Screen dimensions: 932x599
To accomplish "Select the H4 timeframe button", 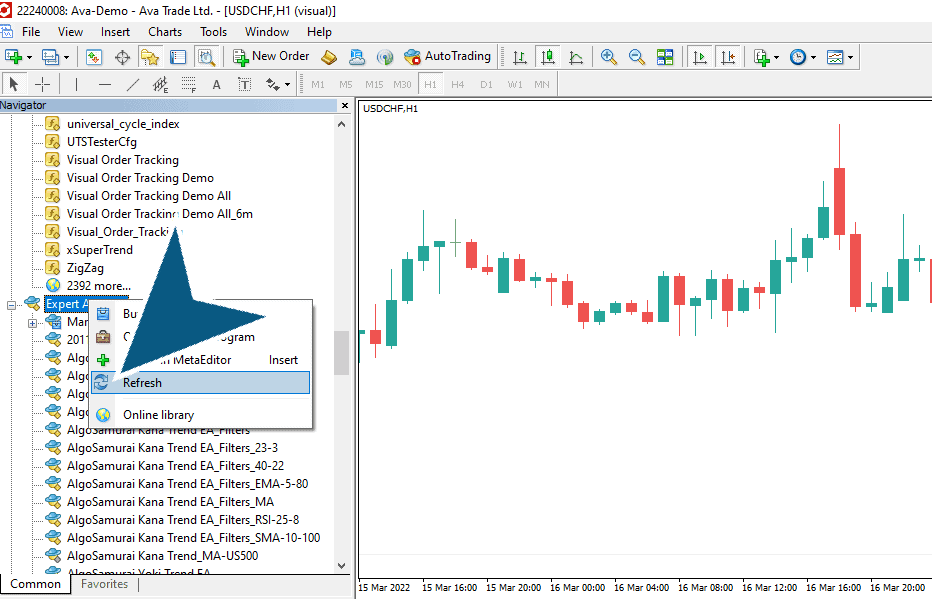I will tap(457, 84).
